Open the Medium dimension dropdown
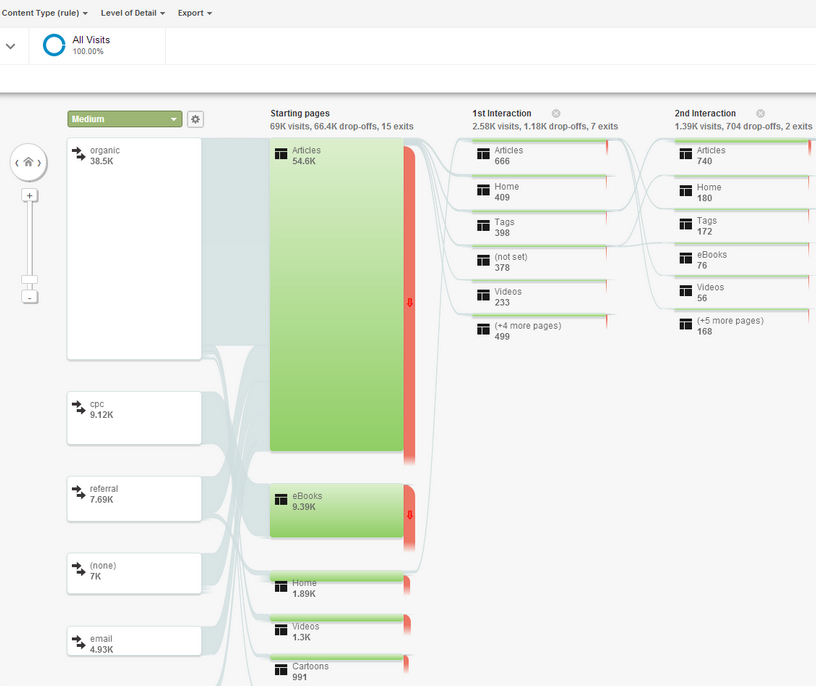Image resolution: width=816 pixels, height=686 pixels. (124, 118)
